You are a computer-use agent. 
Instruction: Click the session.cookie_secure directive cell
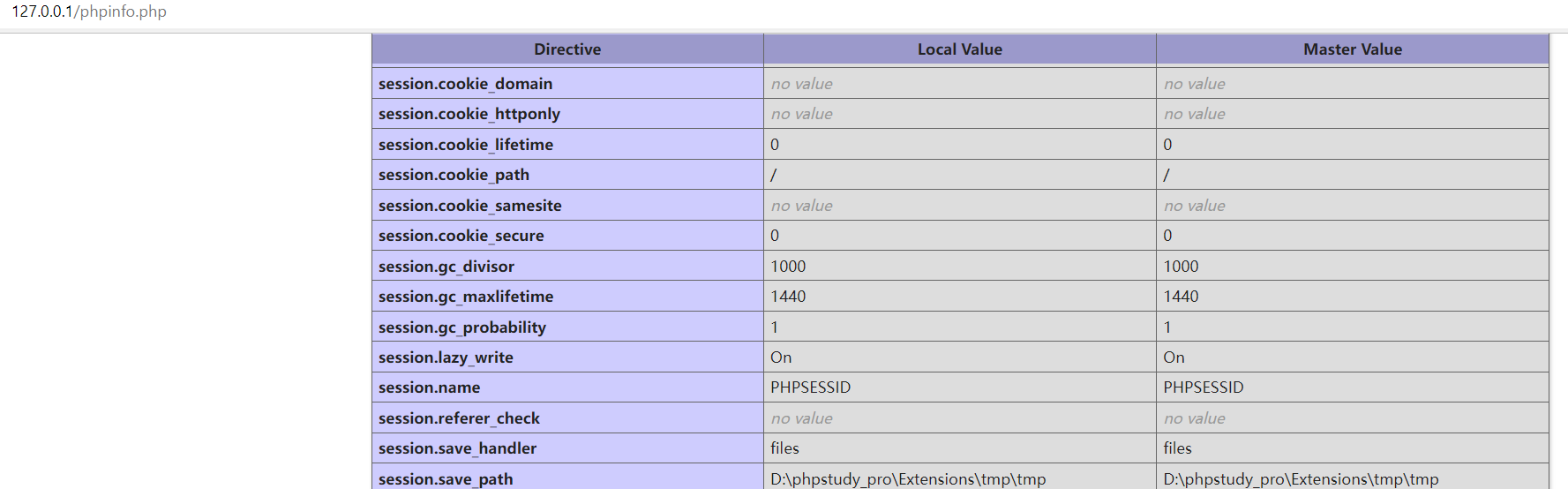[461, 236]
